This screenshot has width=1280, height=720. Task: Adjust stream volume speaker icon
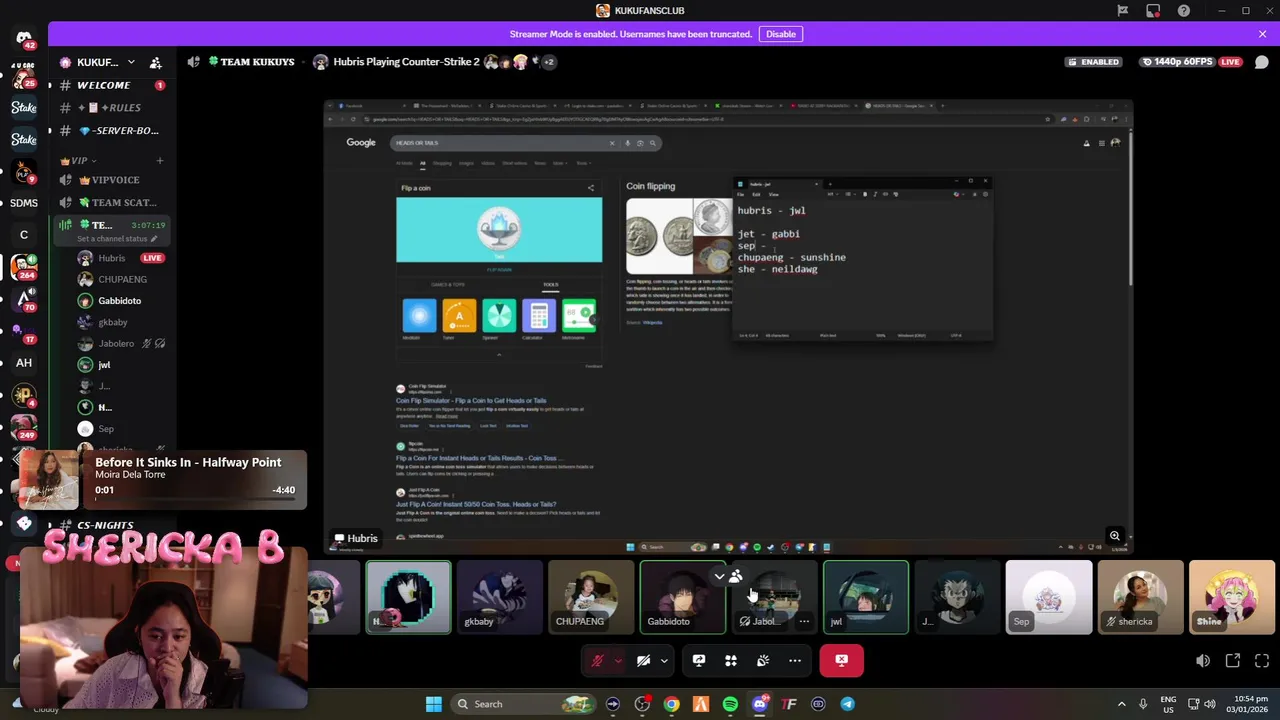[x=1203, y=660]
